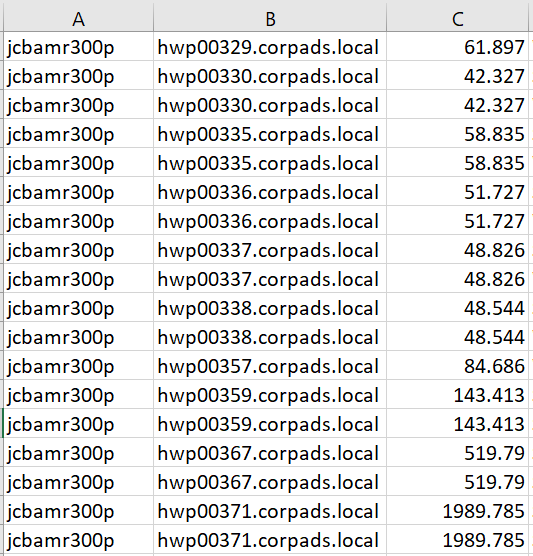533x556 pixels.
Task: Click cell hwp00329.corpads.local
Action: pos(270,46)
